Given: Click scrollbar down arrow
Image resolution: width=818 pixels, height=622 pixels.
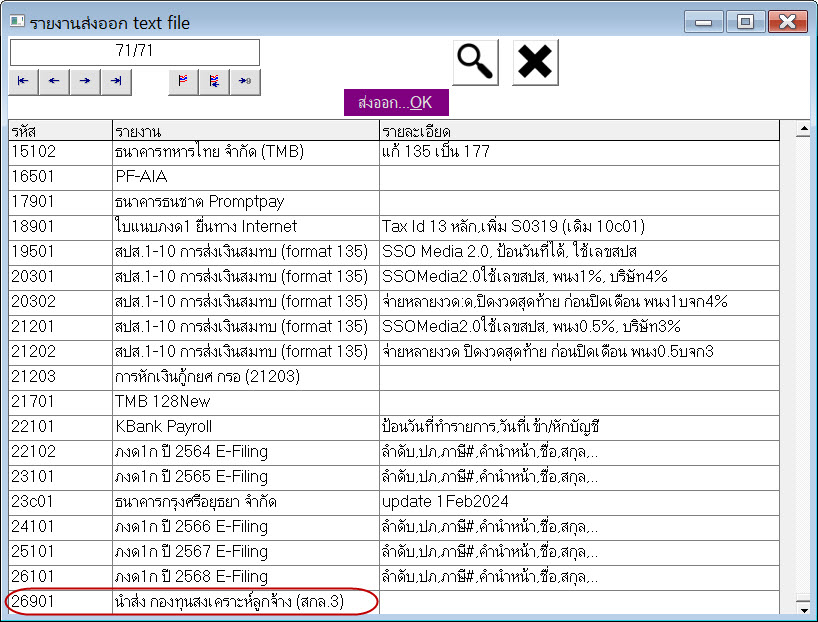Looking at the screenshot, I should coord(804,607).
